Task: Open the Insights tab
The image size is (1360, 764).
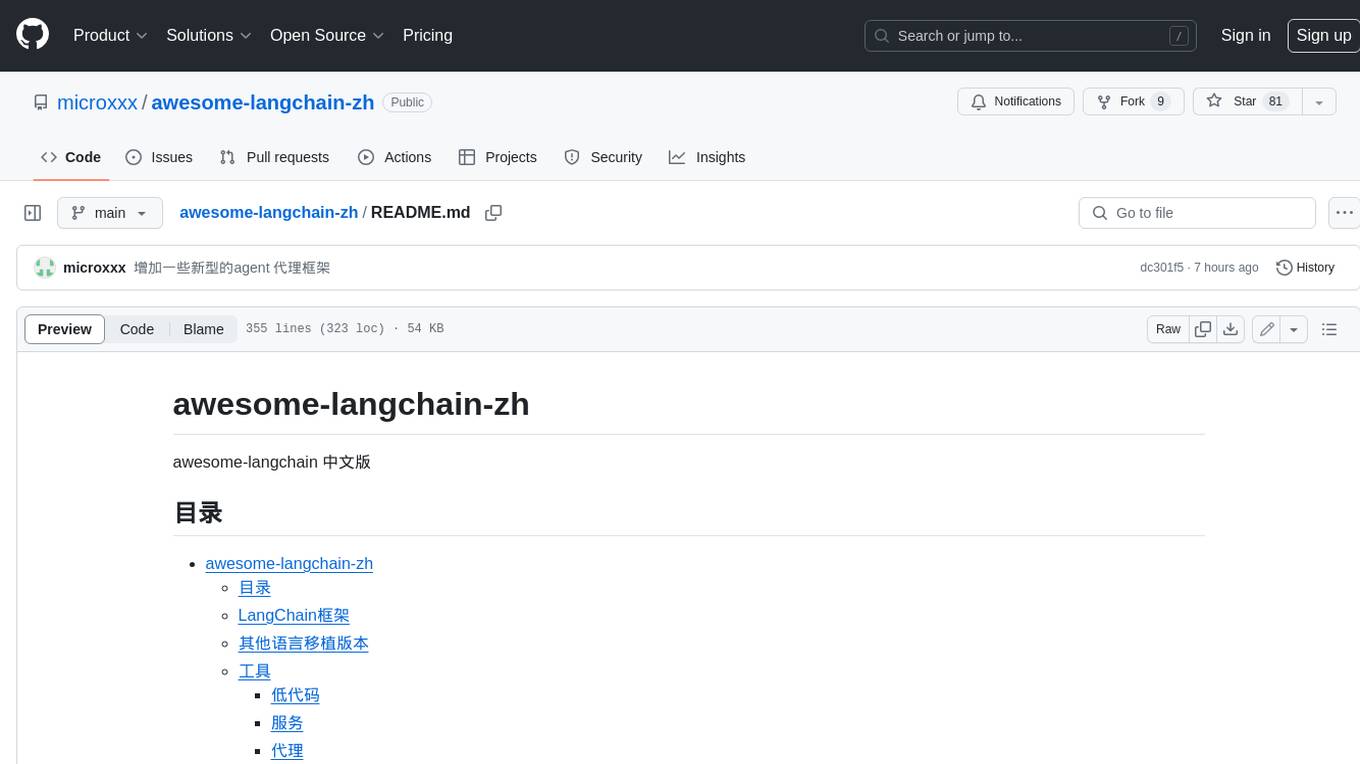Action: [707, 157]
